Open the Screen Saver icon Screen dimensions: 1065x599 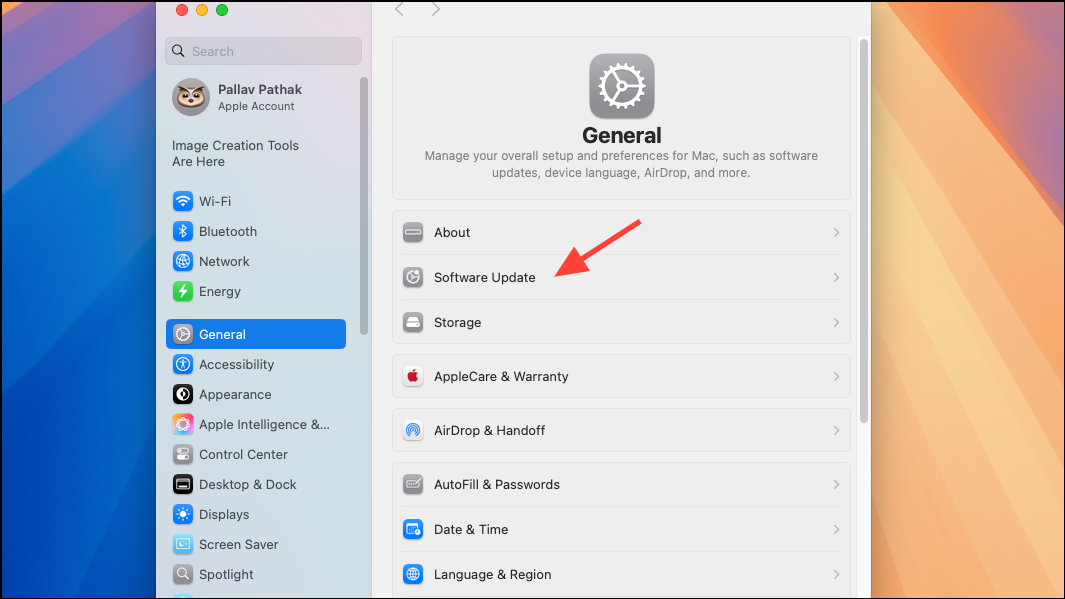pyautogui.click(x=183, y=544)
